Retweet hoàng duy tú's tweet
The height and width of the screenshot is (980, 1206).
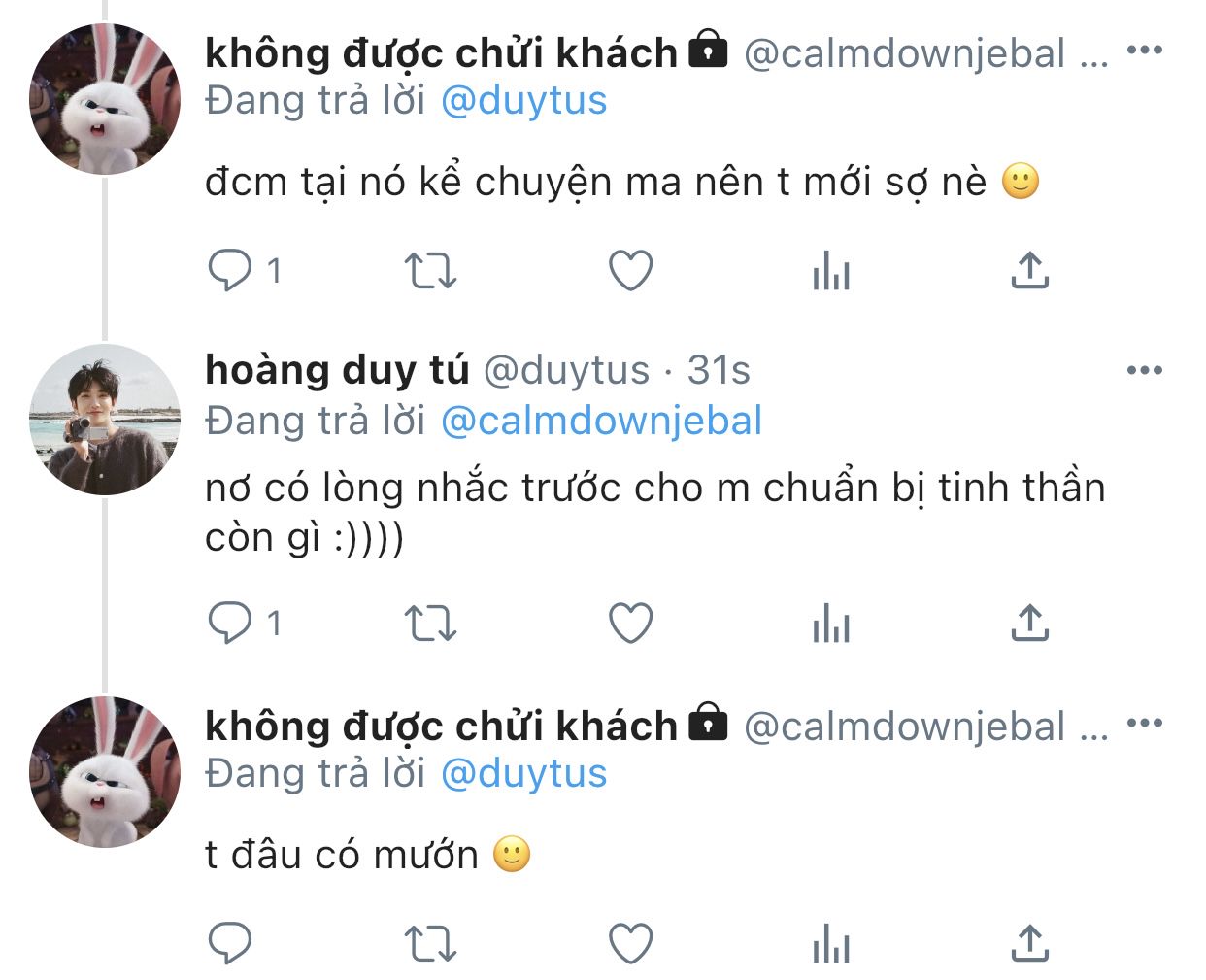click(430, 624)
